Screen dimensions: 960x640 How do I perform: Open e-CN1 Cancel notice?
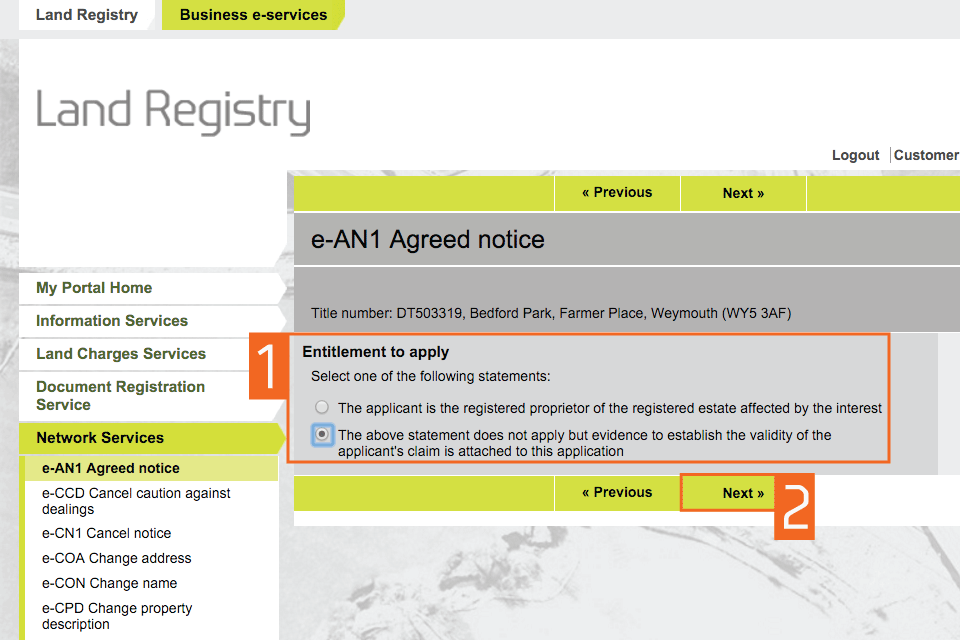click(106, 533)
